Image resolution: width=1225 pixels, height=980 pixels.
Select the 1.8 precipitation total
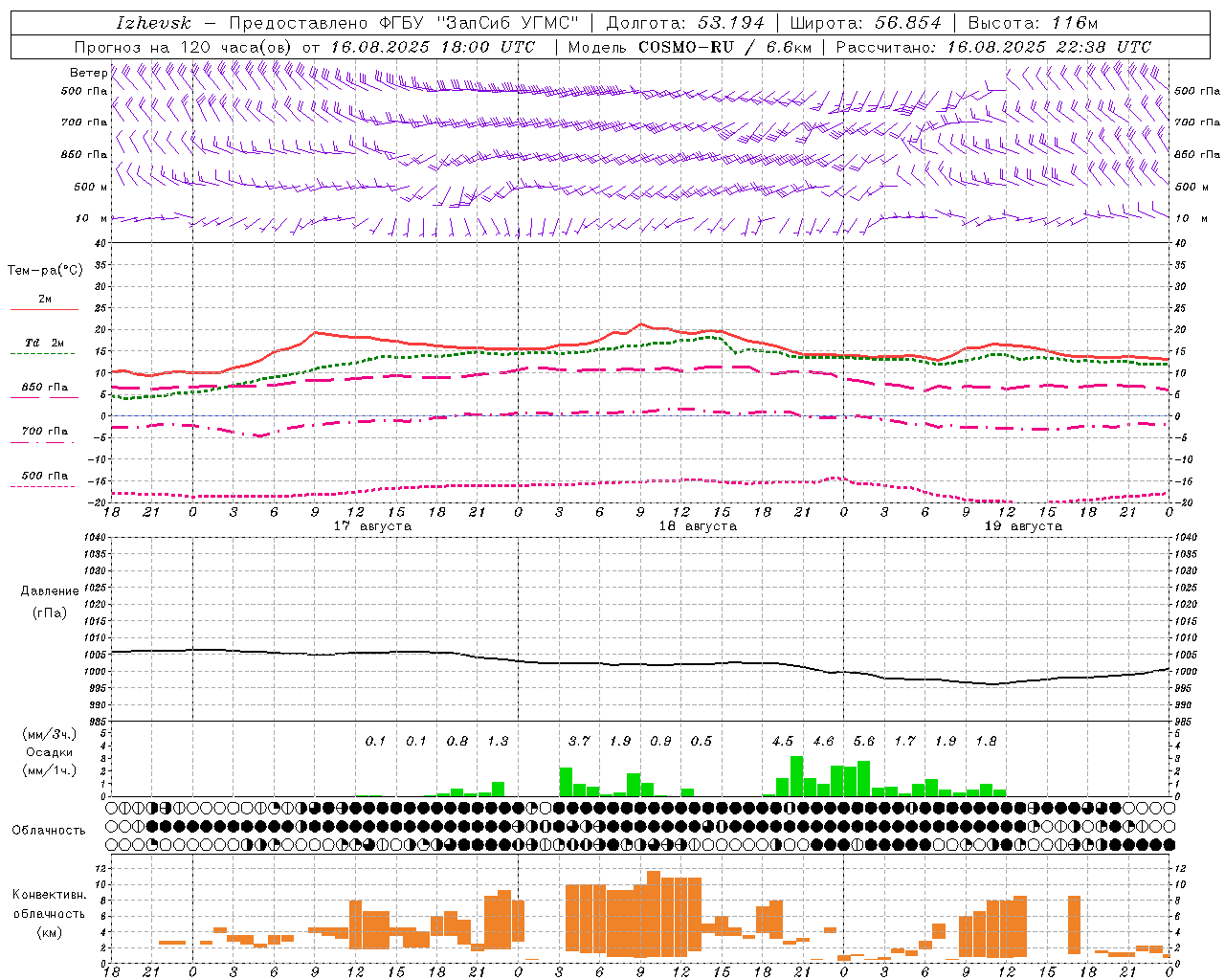coord(986,741)
